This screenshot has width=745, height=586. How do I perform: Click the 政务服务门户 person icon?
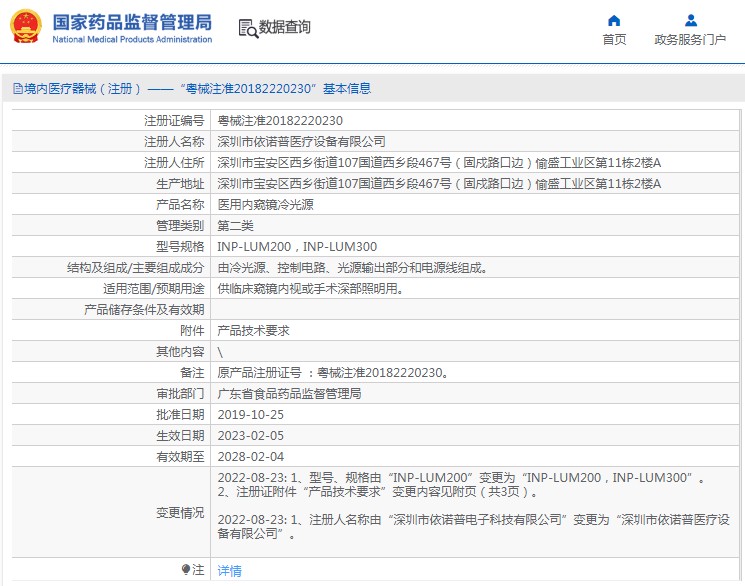690,20
